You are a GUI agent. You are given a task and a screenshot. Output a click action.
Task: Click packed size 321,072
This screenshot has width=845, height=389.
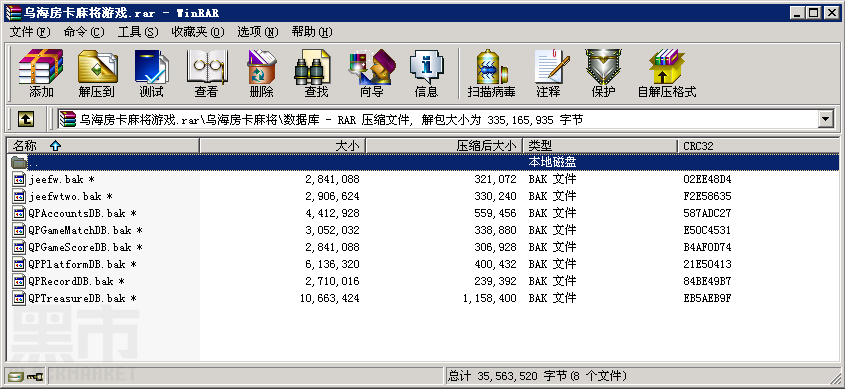coord(495,179)
